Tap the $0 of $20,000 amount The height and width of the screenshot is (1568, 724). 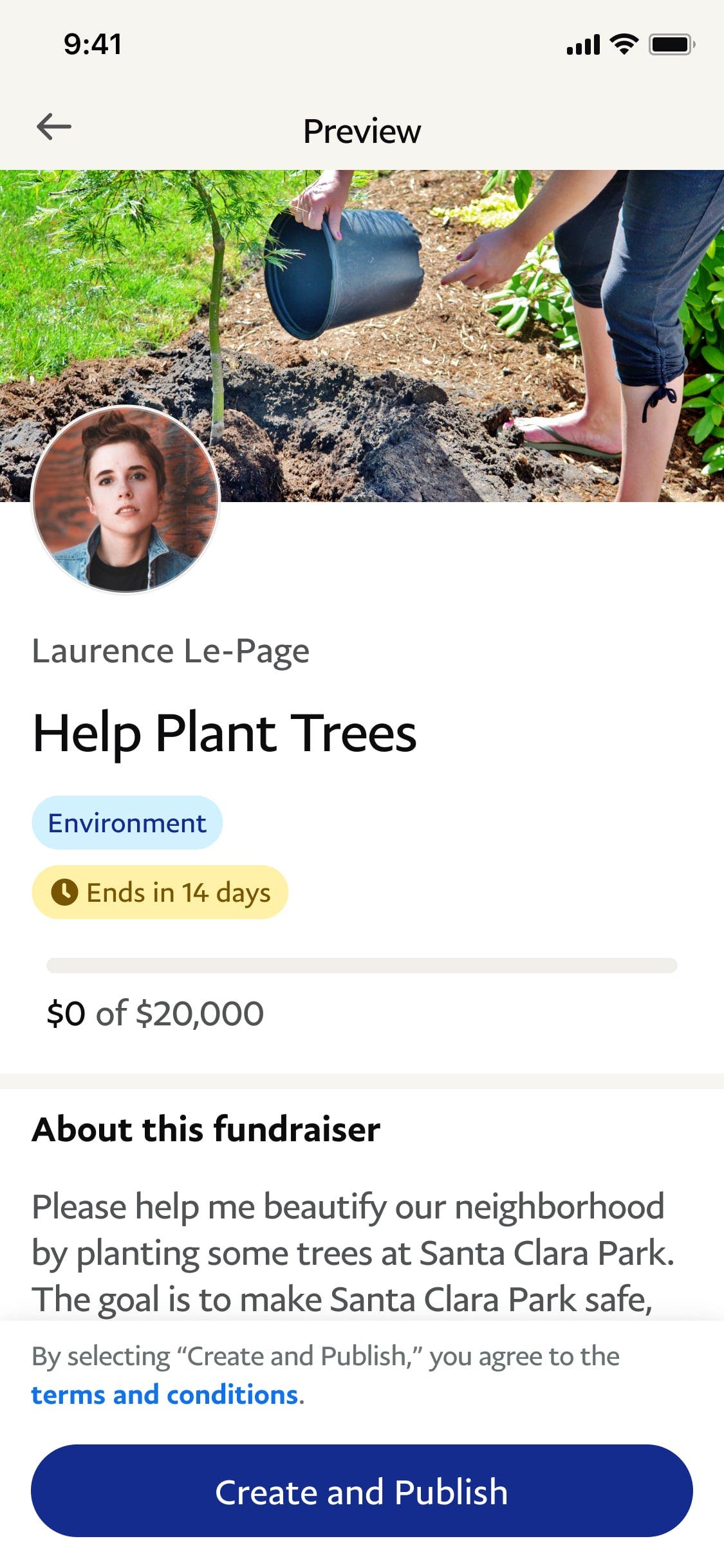tap(155, 1013)
